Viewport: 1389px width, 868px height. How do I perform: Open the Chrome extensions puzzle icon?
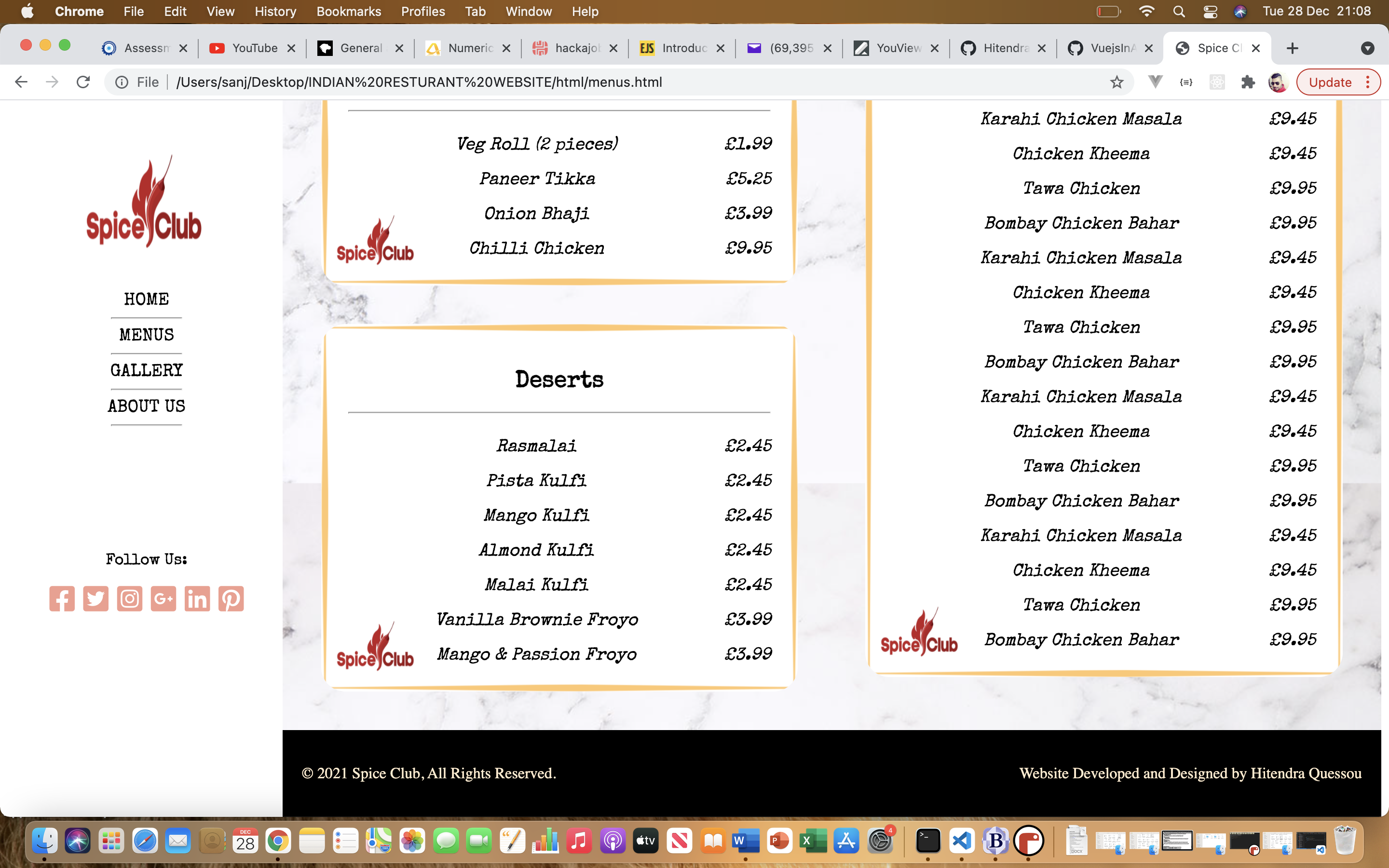1248,81
